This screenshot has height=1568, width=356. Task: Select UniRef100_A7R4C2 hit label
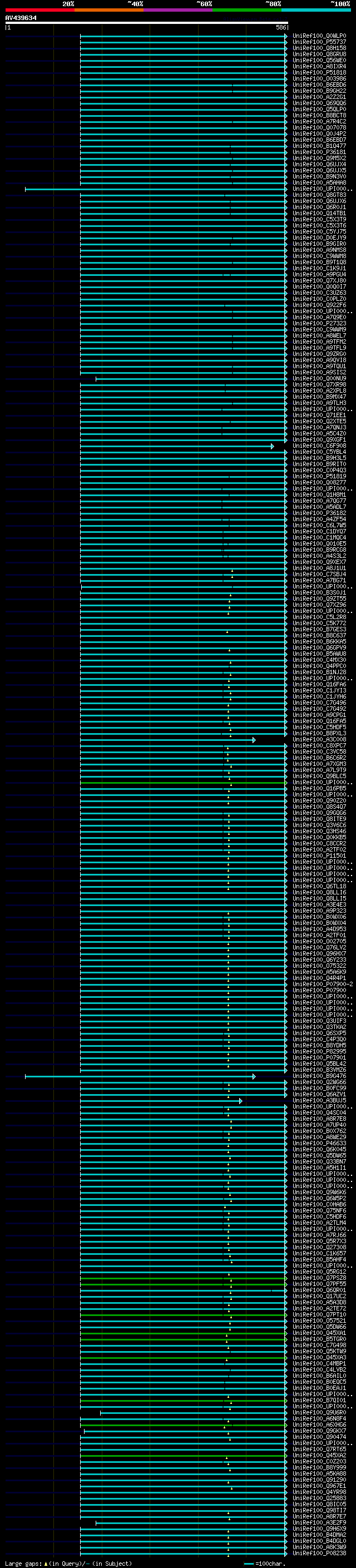tap(319, 122)
